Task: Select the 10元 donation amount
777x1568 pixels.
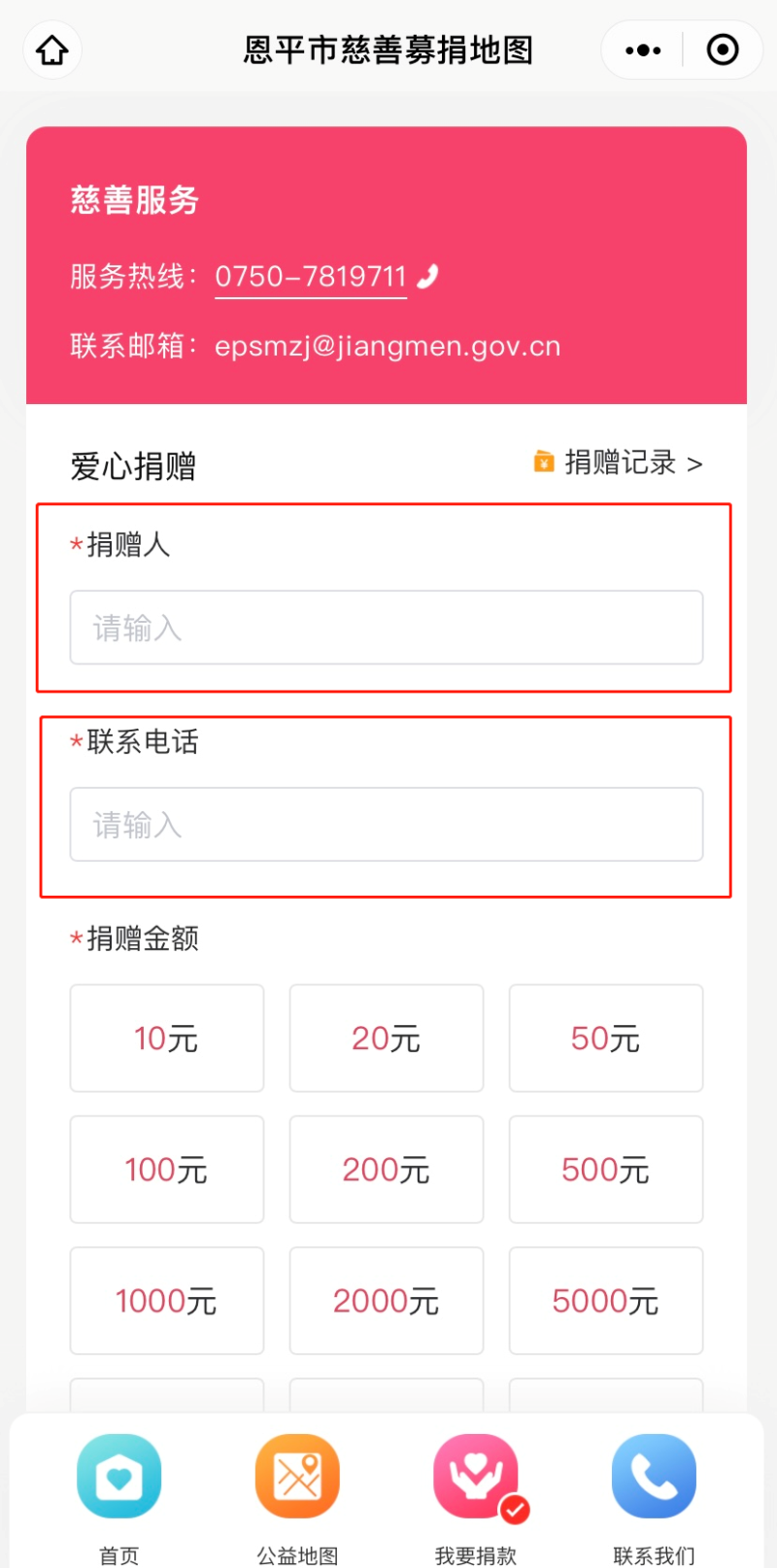Action: point(166,1038)
